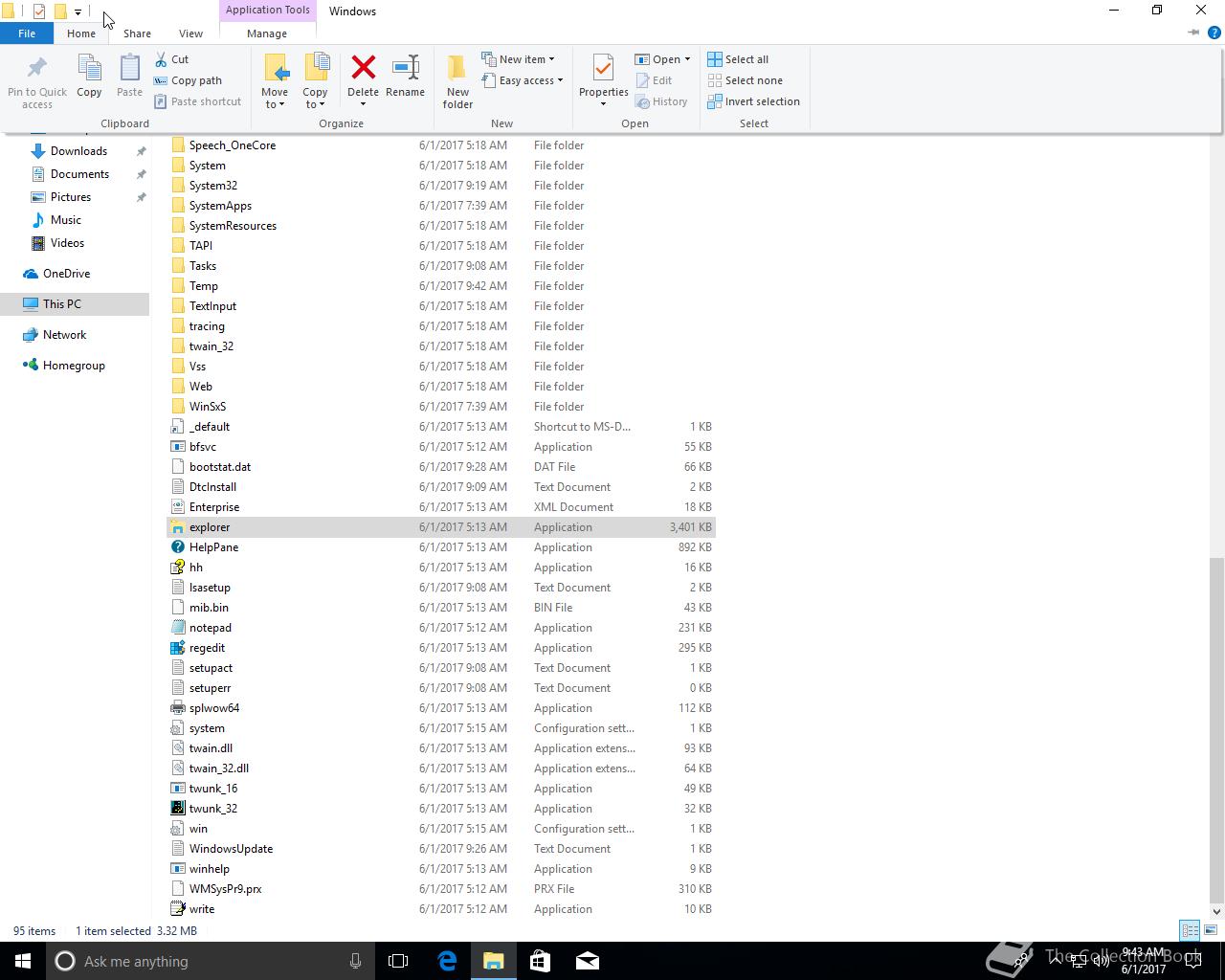Viewport: 1225px width, 980px height.
Task: Click the Select all command
Action: (x=738, y=59)
